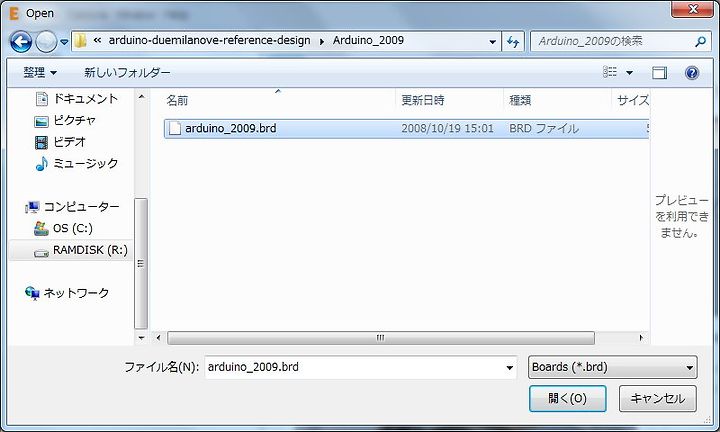This screenshot has height=432, width=720.
Task: Open Boards (*.brd) file type dropdown
Action: pyautogui.click(x=613, y=367)
